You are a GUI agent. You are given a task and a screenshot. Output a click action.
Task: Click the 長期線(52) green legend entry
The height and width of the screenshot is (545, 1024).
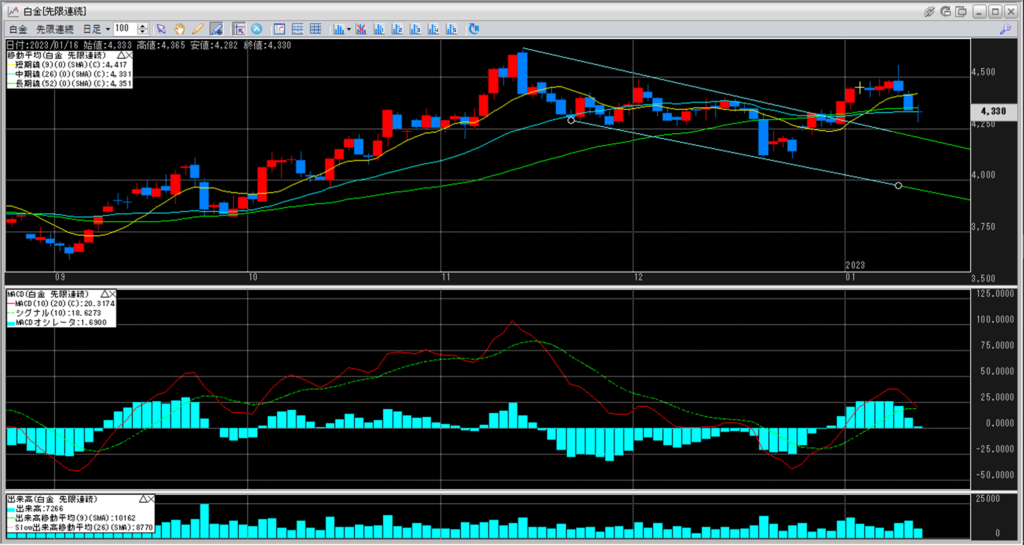[69, 83]
